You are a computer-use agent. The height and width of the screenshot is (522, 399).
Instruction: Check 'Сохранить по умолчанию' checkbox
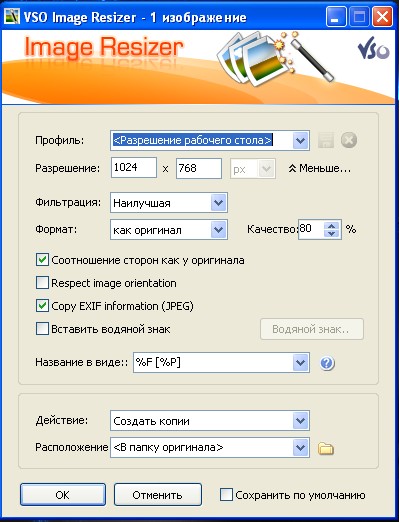(226, 495)
